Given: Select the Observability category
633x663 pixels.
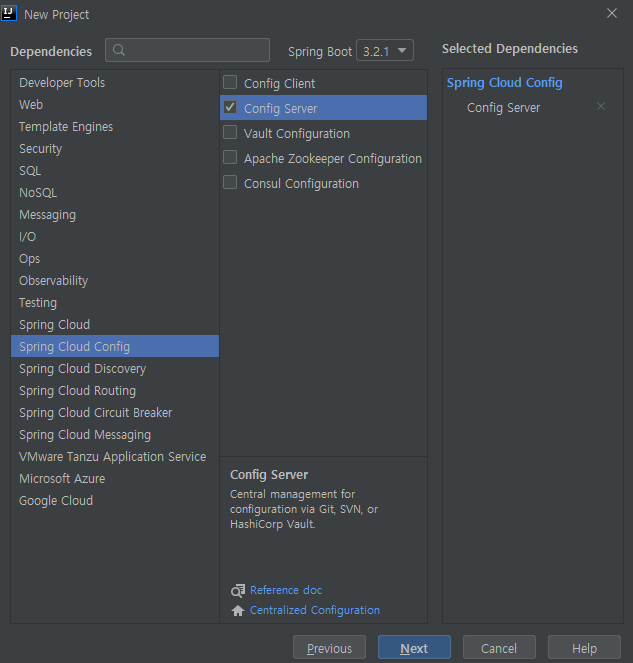Looking at the screenshot, I should click(x=115, y=280).
